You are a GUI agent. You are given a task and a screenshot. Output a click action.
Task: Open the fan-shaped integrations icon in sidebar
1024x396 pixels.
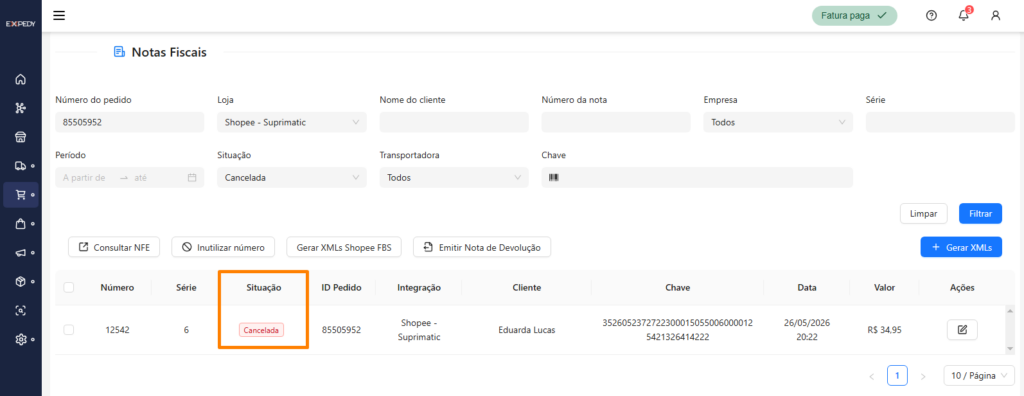[x=20, y=108]
